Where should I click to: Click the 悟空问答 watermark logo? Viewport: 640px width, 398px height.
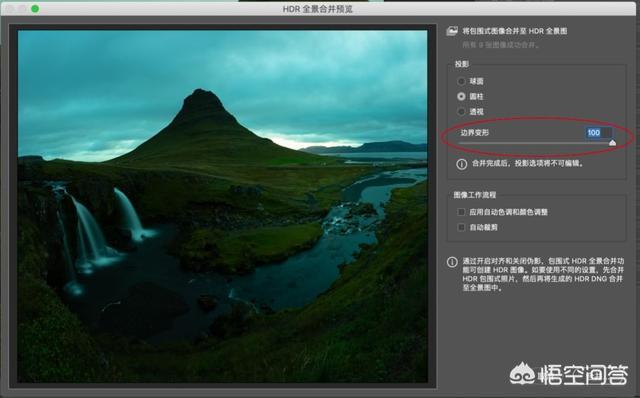pos(569,374)
